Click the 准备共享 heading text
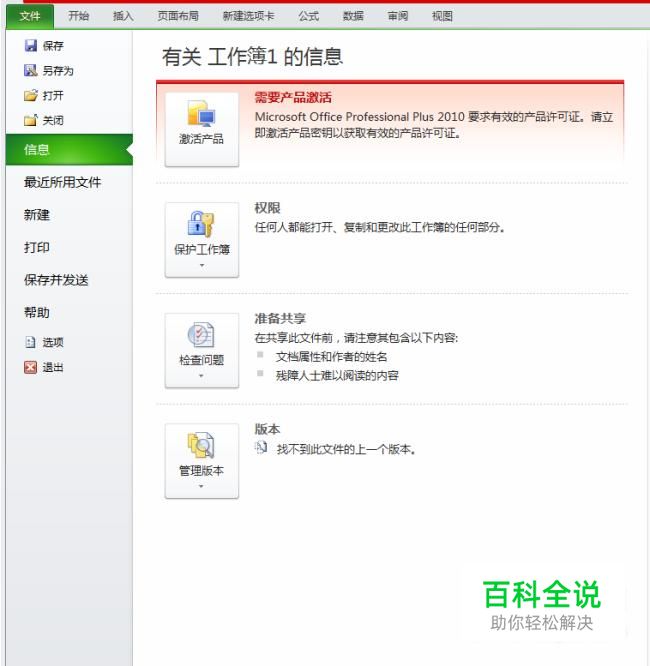The width and height of the screenshot is (650, 666). 280,318
